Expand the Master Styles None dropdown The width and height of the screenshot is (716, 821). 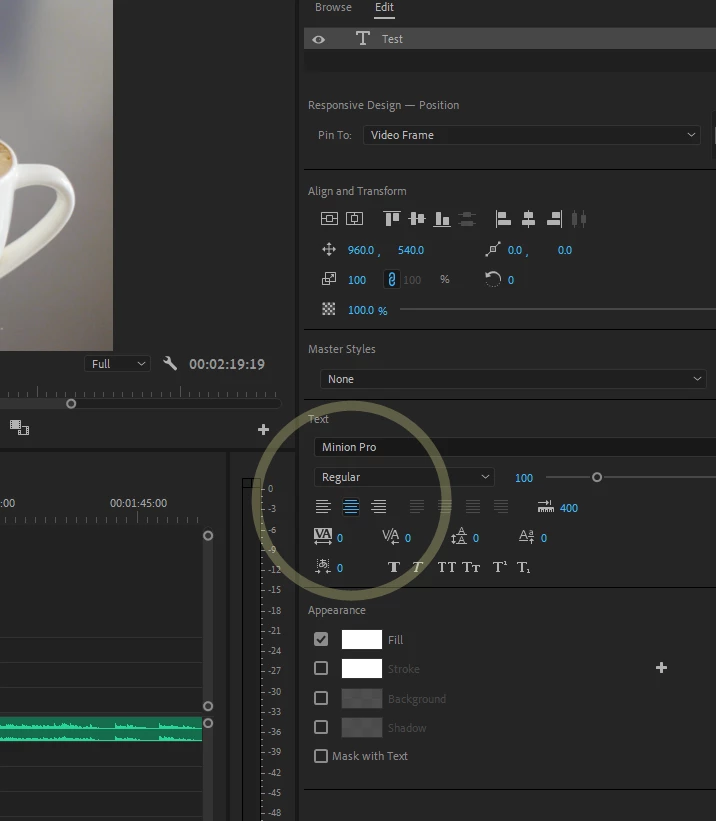[513, 379]
